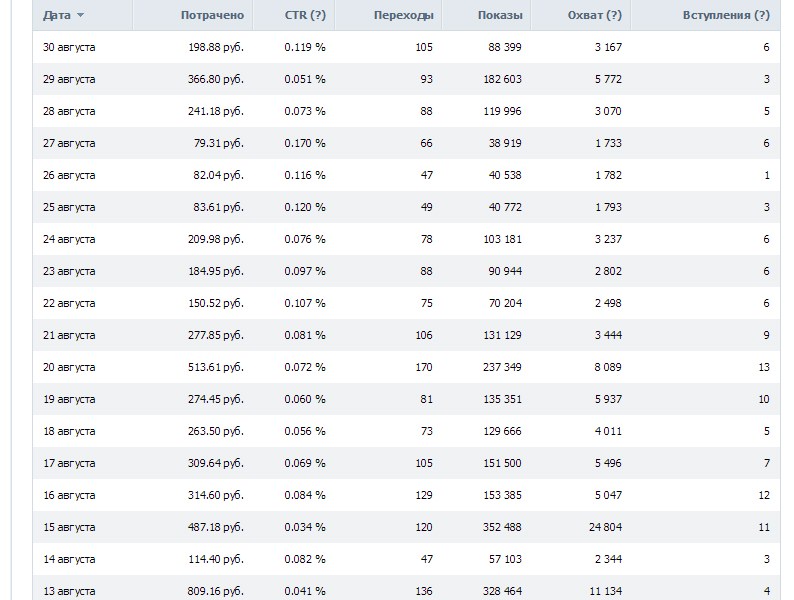Click the Показы column header
This screenshot has width=794, height=600.
tap(500, 15)
